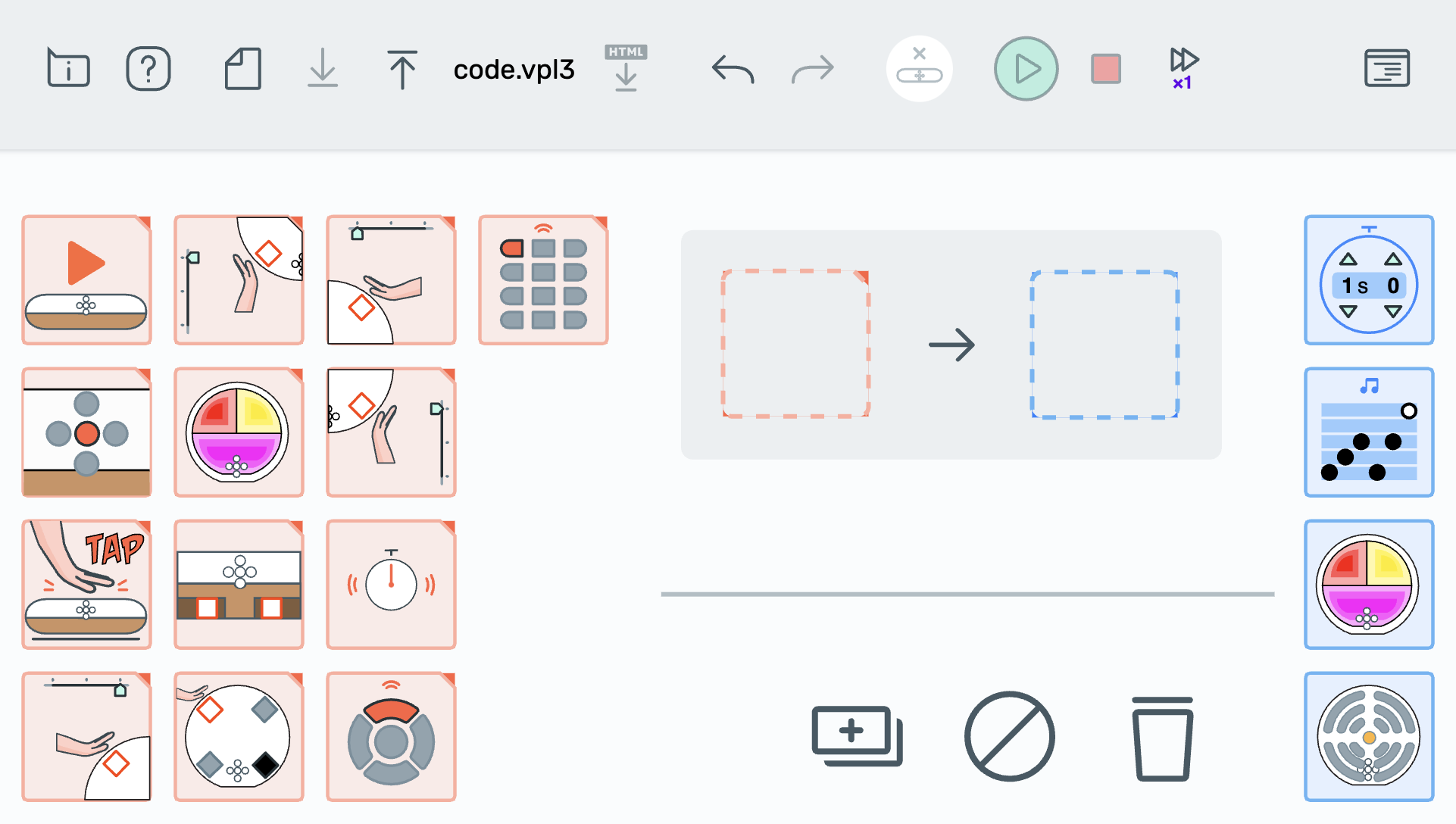1456x824 pixels.
Task: Open the help question mark button
Action: coord(148,69)
